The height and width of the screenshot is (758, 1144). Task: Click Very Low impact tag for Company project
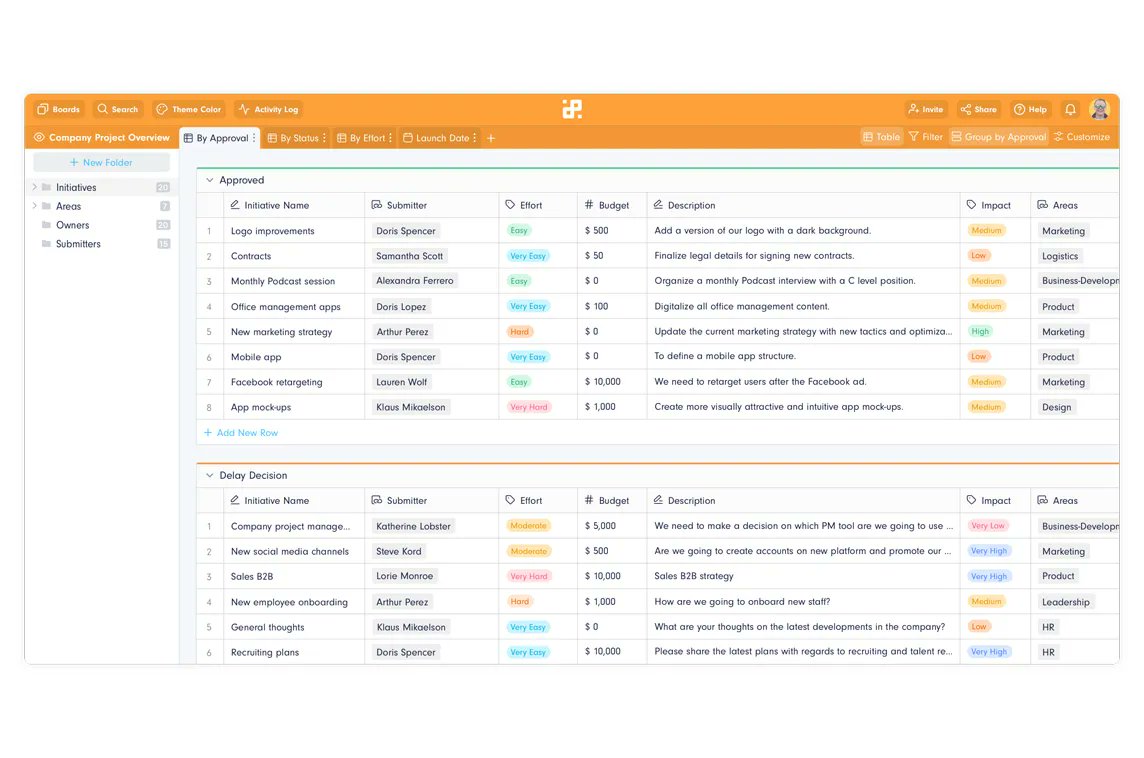[988, 526]
